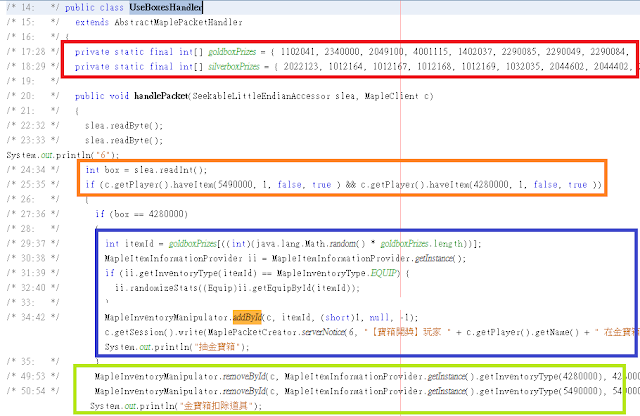
Task: Click the highlighted addById method
Action: coord(247,317)
